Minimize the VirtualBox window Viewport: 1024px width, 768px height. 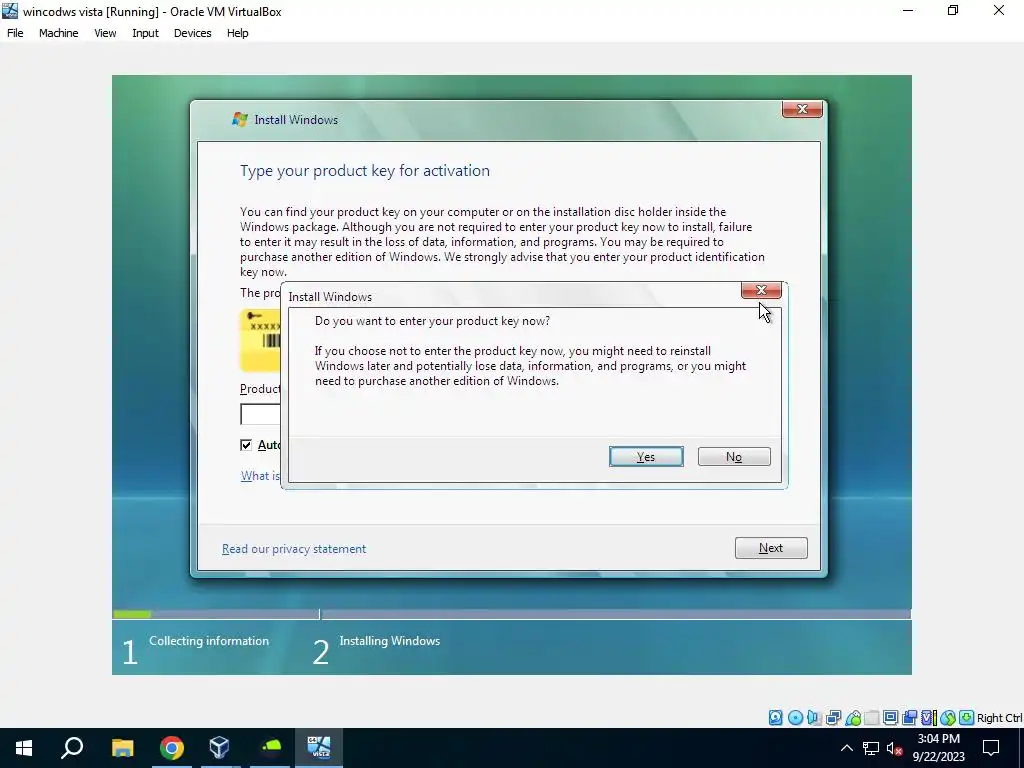click(x=908, y=10)
